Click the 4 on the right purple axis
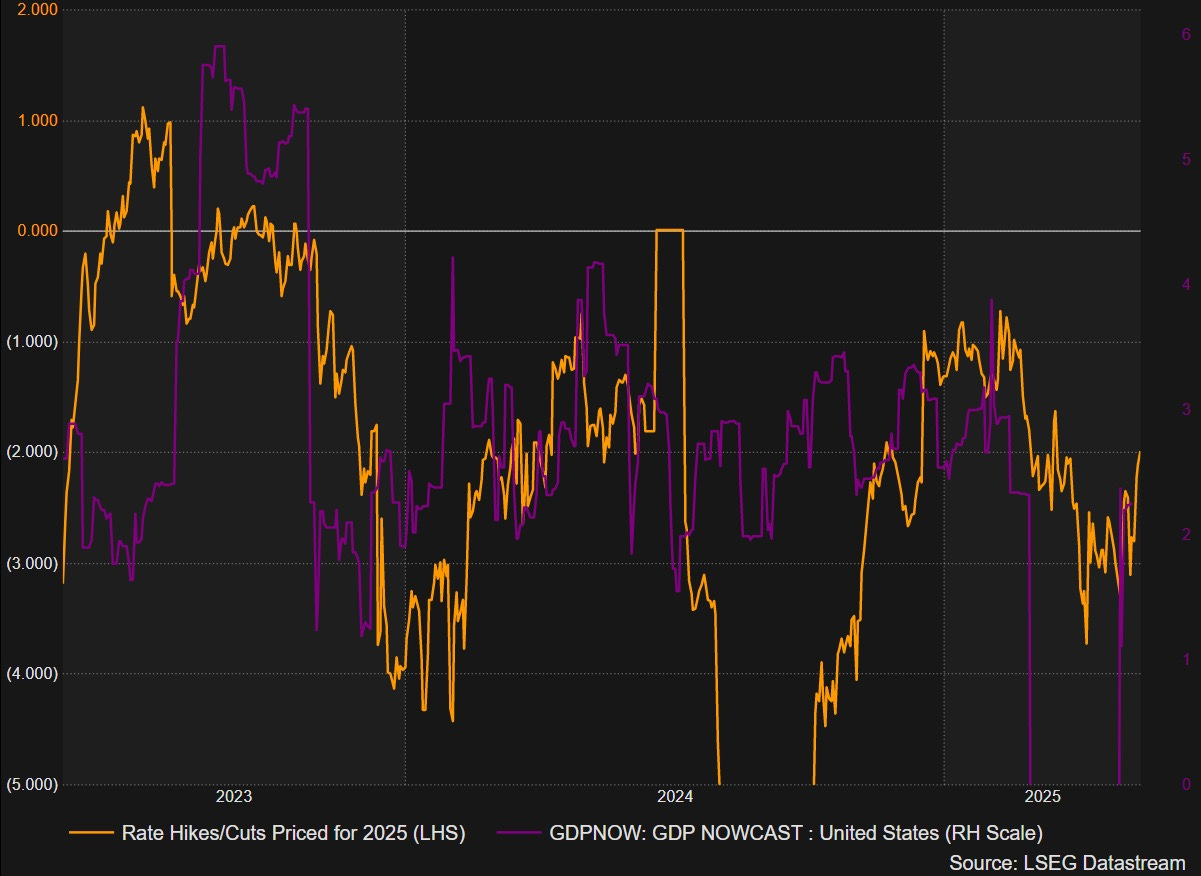Screen dimensions: 1201x876 coord(1185,284)
